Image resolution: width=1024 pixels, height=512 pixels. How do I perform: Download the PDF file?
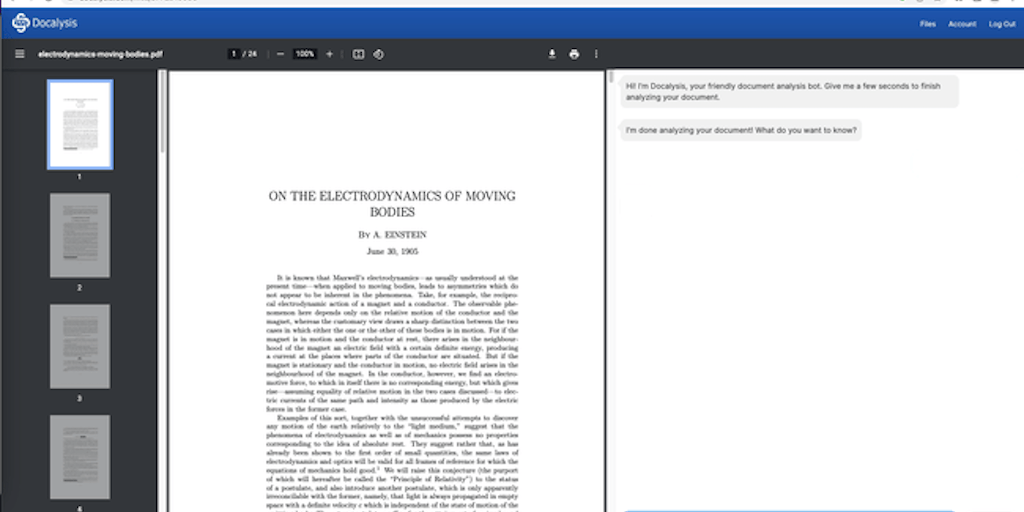click(552, 54)
